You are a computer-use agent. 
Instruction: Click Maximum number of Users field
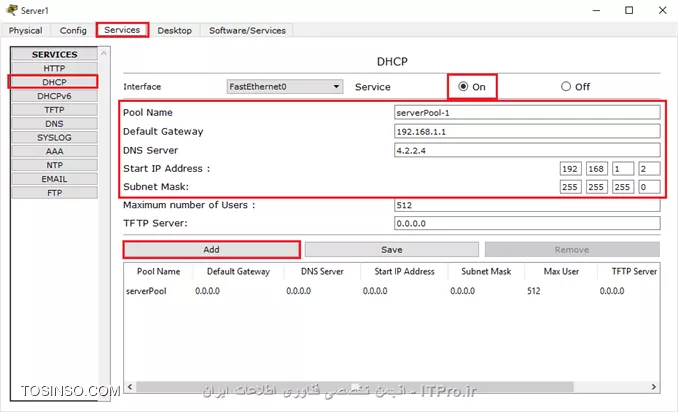pos(527,205)
